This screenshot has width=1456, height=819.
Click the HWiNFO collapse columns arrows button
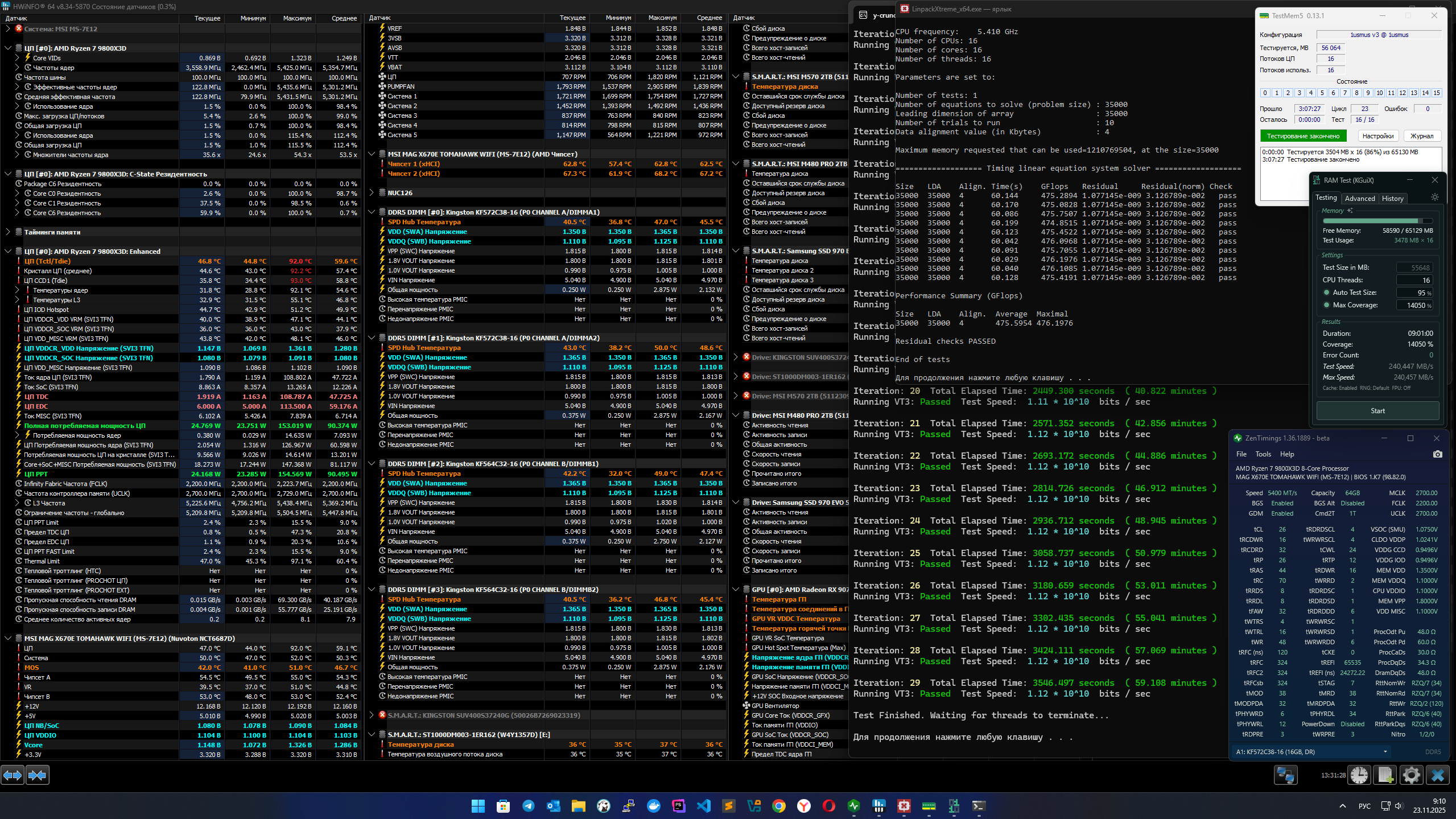38,775
